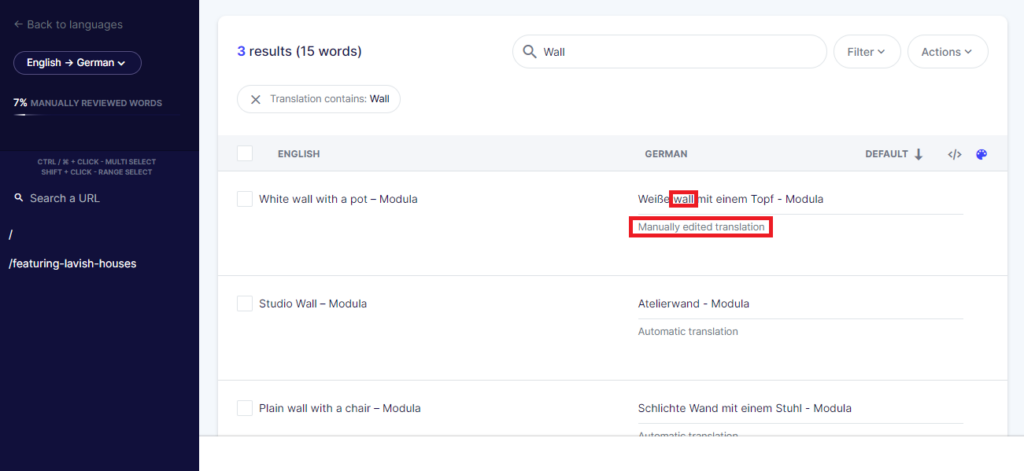
Task: Click the magnifier icon in the Wall search box
Action: click(529, 52)
